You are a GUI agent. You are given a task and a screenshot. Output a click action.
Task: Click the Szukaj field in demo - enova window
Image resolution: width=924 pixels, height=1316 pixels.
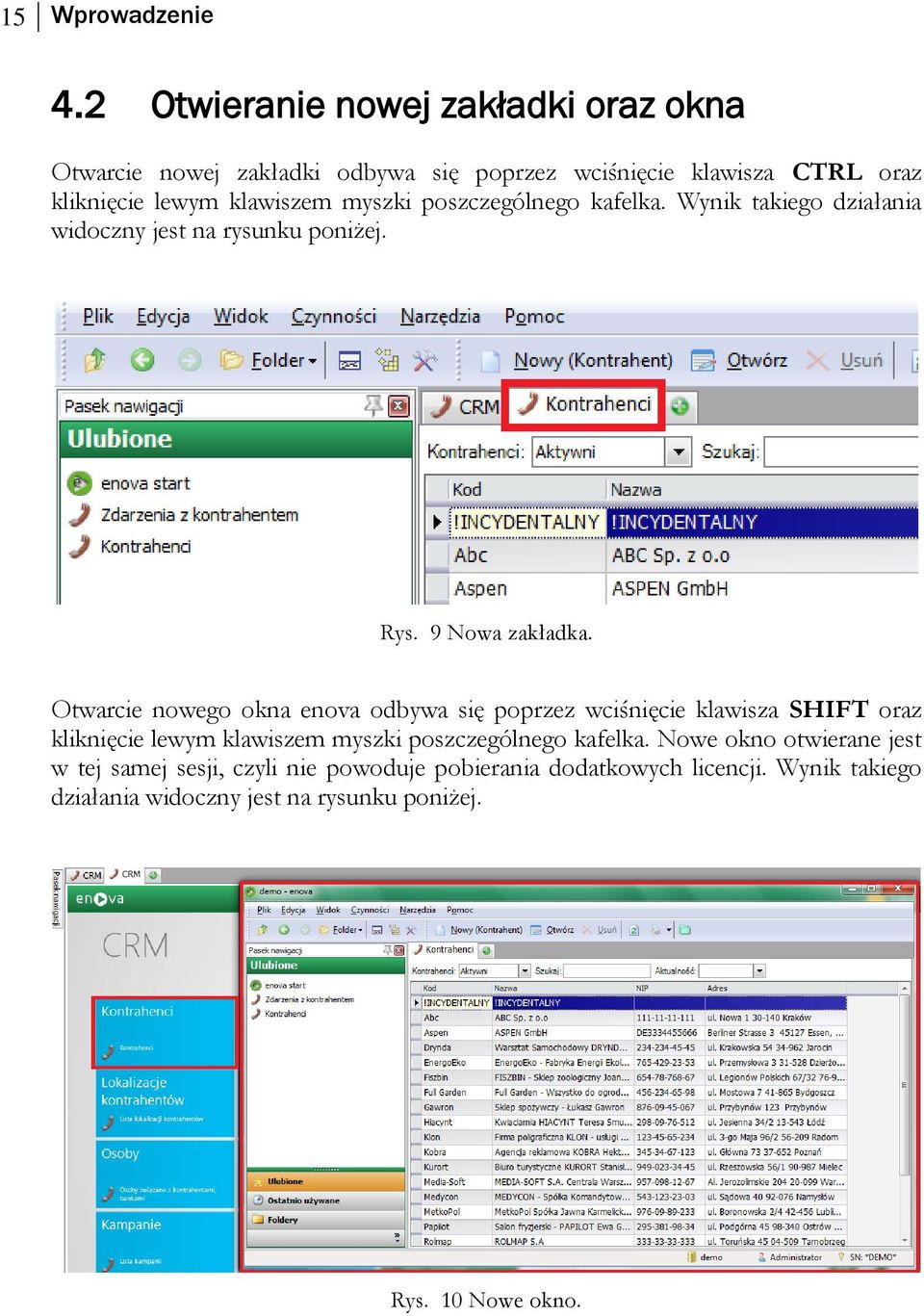click(606, 970)
